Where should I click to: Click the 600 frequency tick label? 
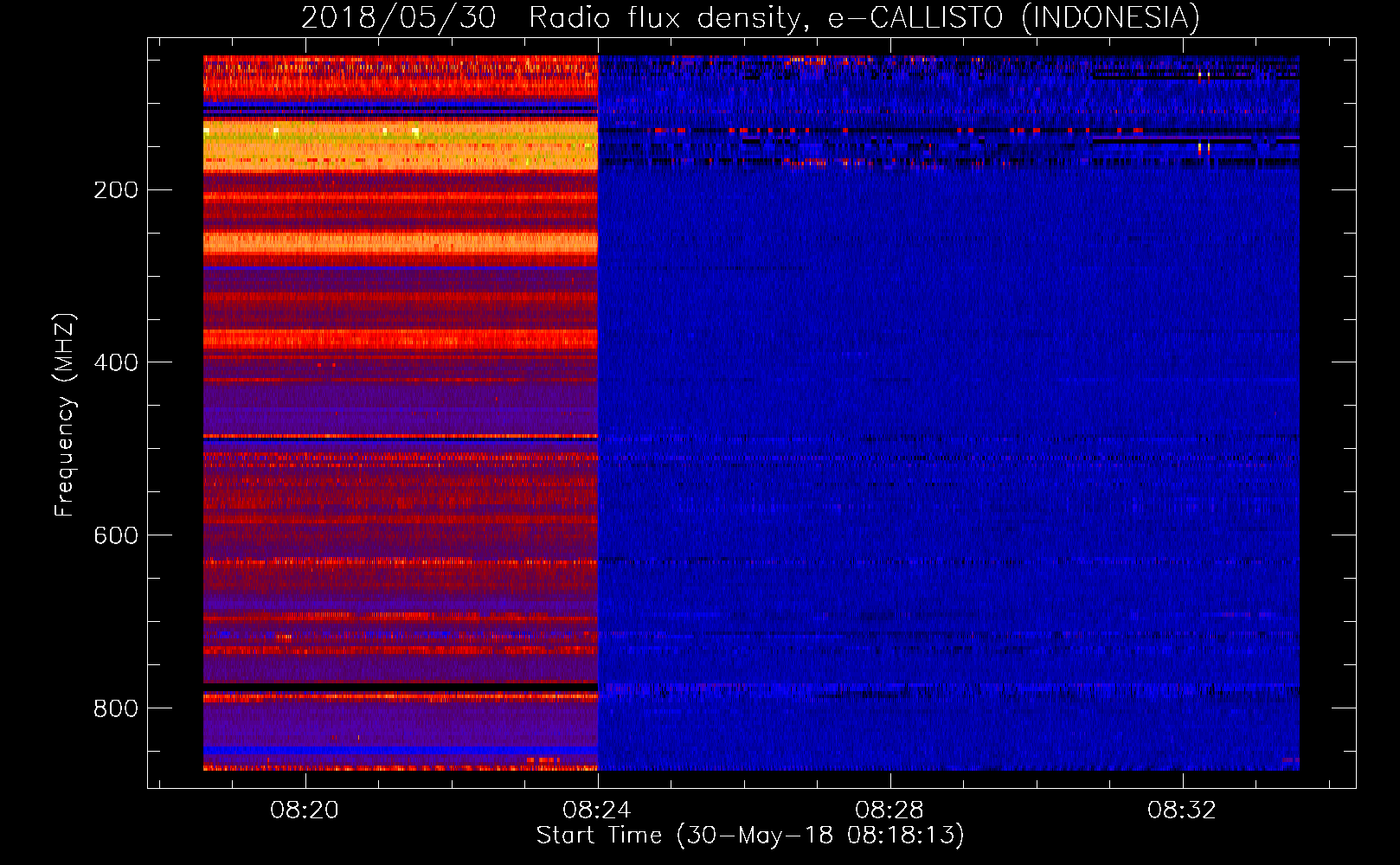pyautogui.click(x=116, y=535)
